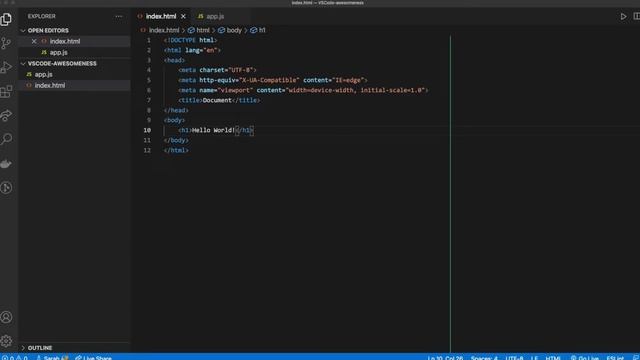Image resolution: width=640 pixels, height=360 pixels.
Task: Change file encoding via UTF-8
Action: coord(514,358)
